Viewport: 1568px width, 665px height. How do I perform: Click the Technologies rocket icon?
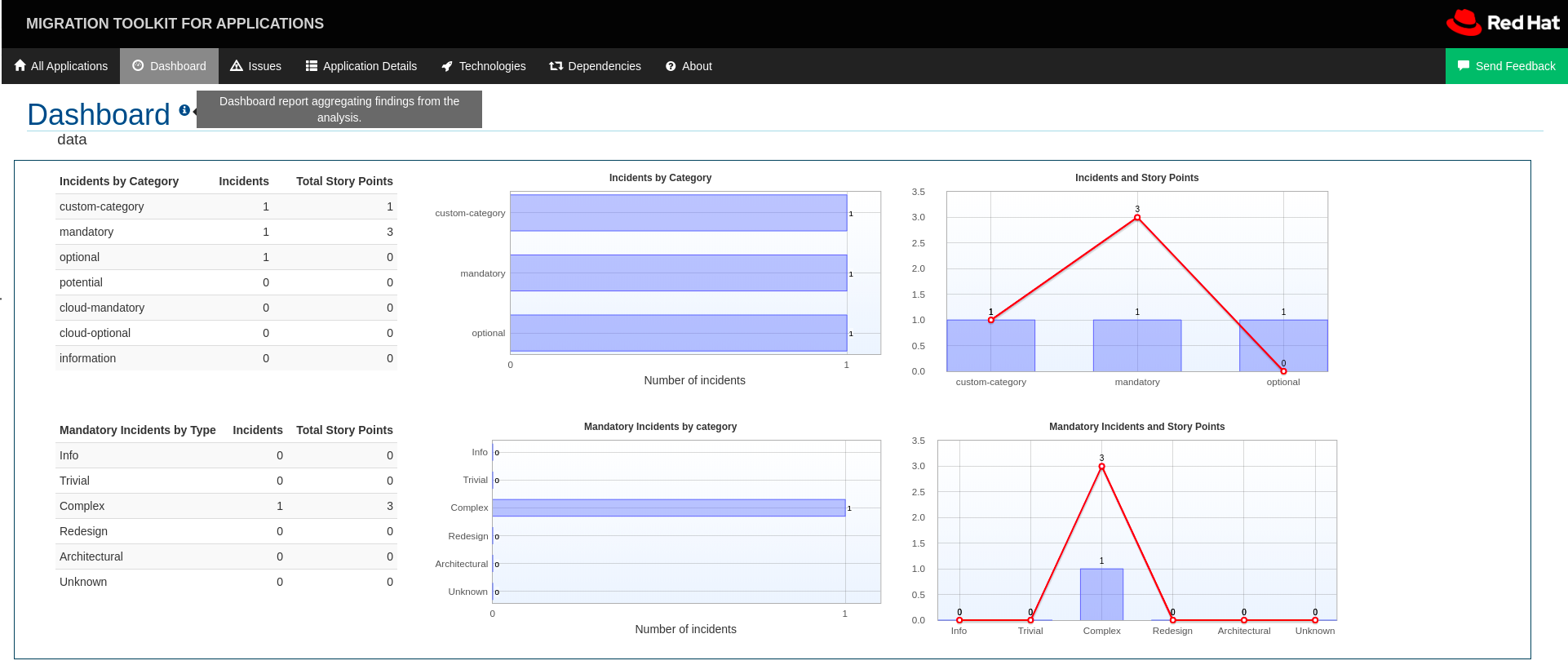(447, 66)
